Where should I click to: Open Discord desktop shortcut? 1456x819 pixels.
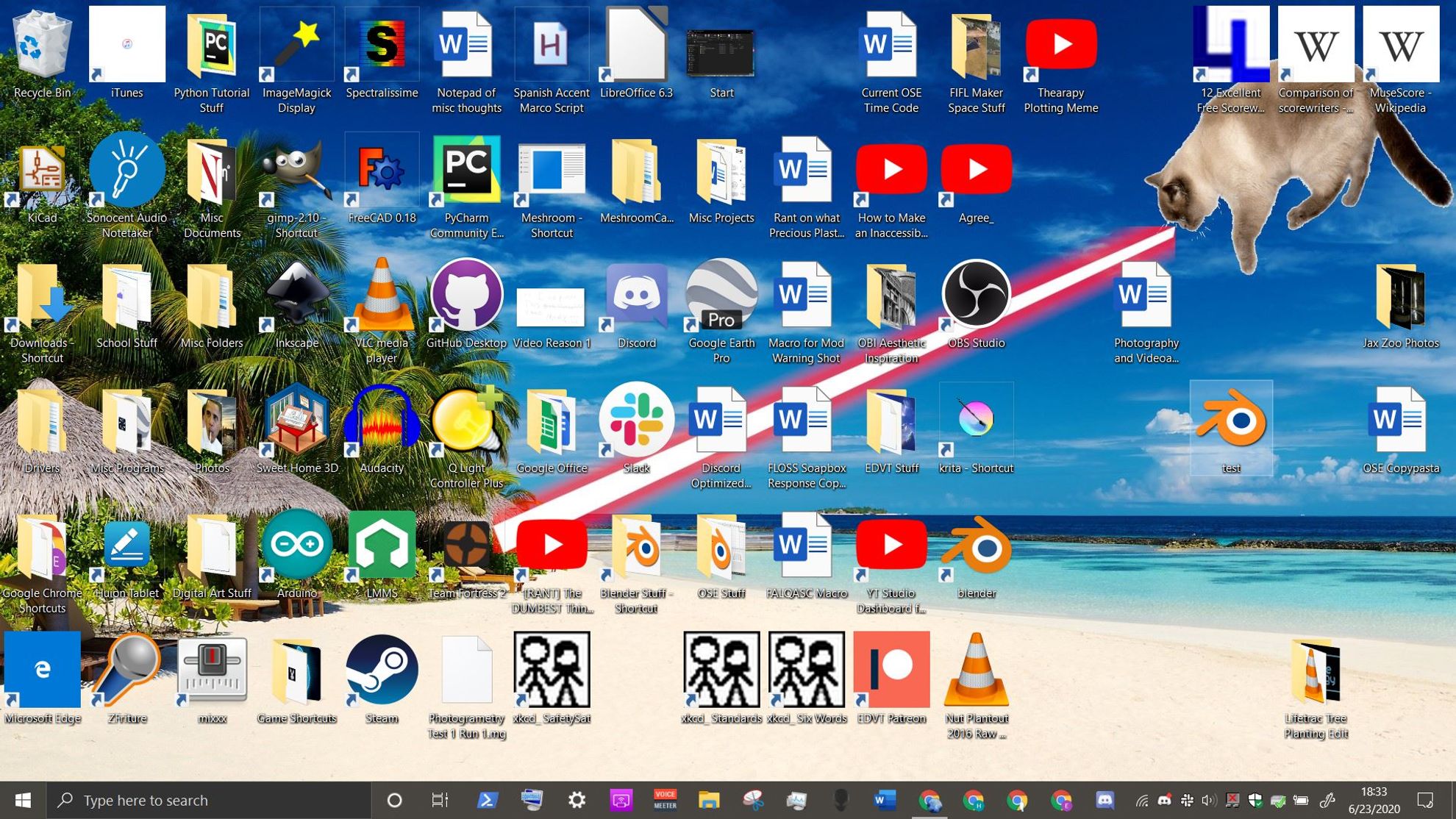tap(636, 296)
